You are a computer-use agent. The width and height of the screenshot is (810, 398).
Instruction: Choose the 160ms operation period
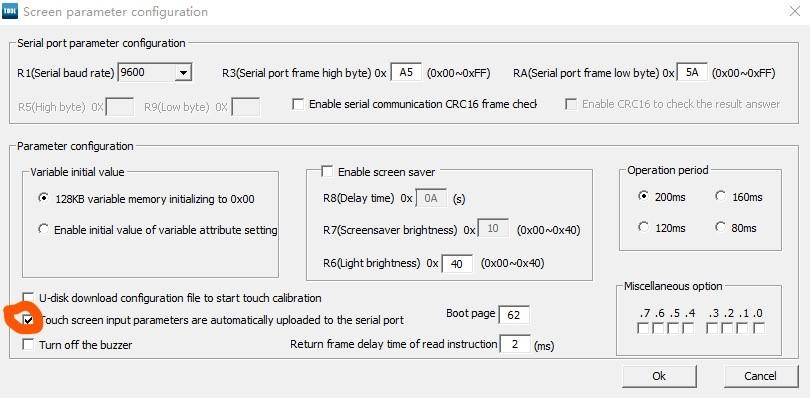(720, 196)
